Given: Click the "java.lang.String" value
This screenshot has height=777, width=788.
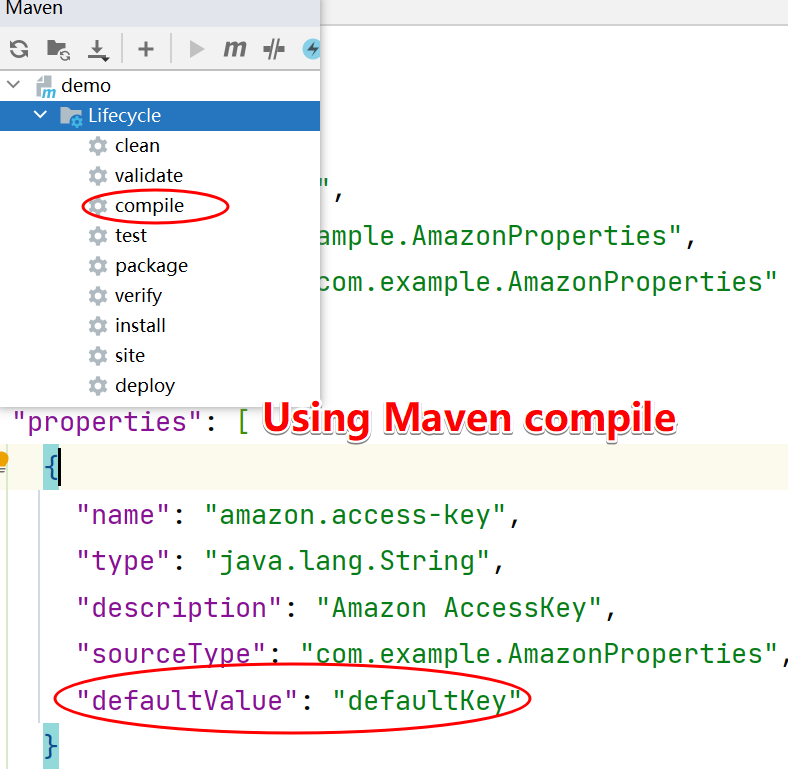Looking at the screenshot, I should coord(347,561).
